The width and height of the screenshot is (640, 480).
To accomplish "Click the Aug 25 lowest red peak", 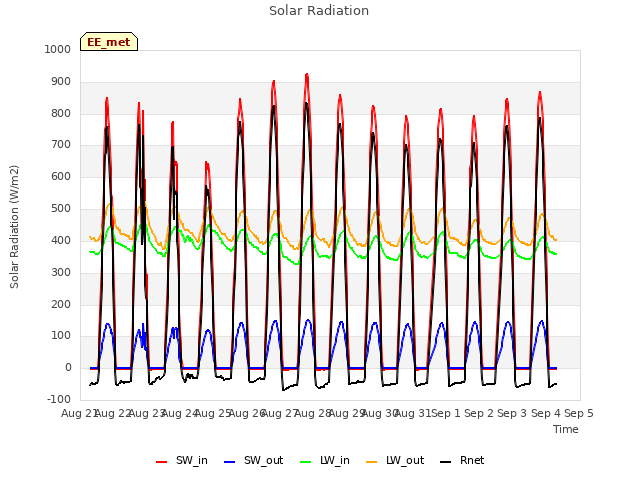I will click(x=207, y=162).
